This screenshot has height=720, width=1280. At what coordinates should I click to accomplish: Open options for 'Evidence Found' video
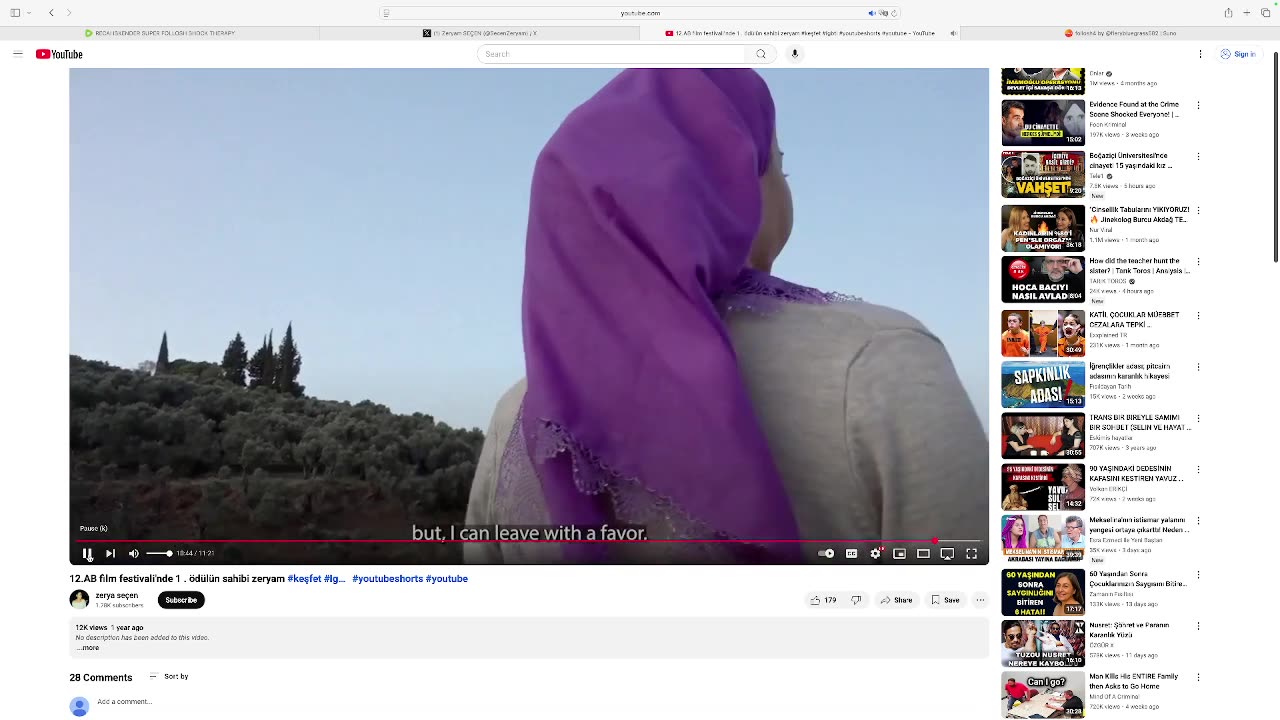click(x=1198, y=105)
